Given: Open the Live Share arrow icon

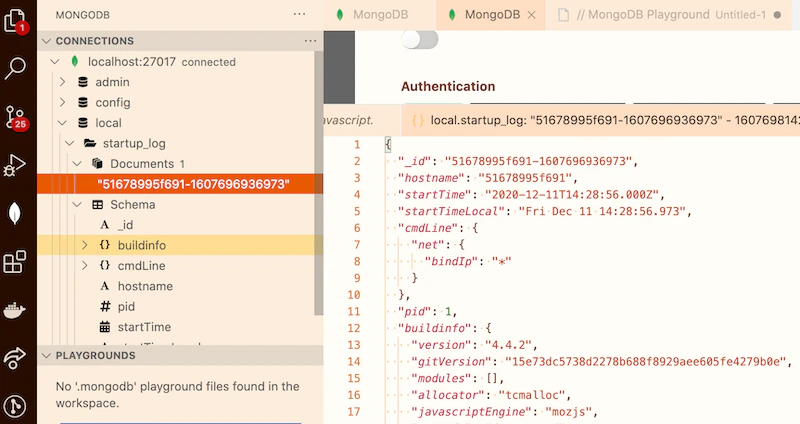Looking at the screenshot, I should (x=14, y=358).
